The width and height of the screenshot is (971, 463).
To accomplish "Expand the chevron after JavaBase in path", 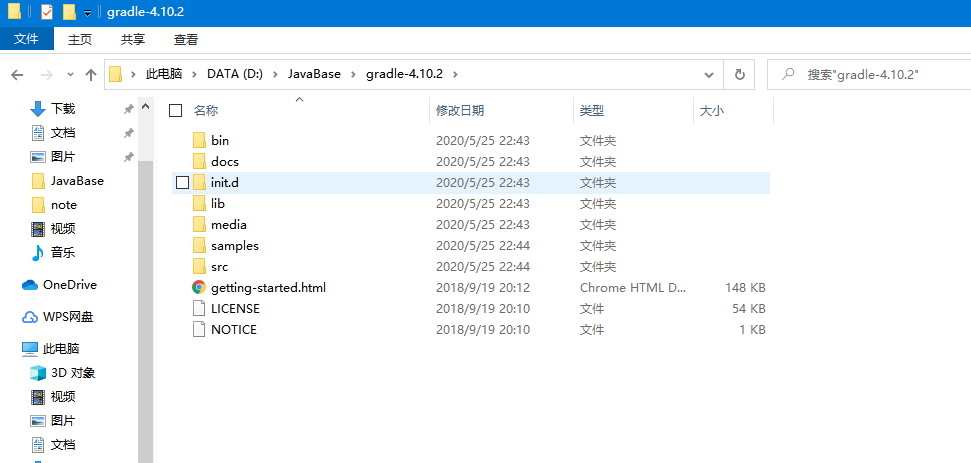I will (x=354, y=74).
